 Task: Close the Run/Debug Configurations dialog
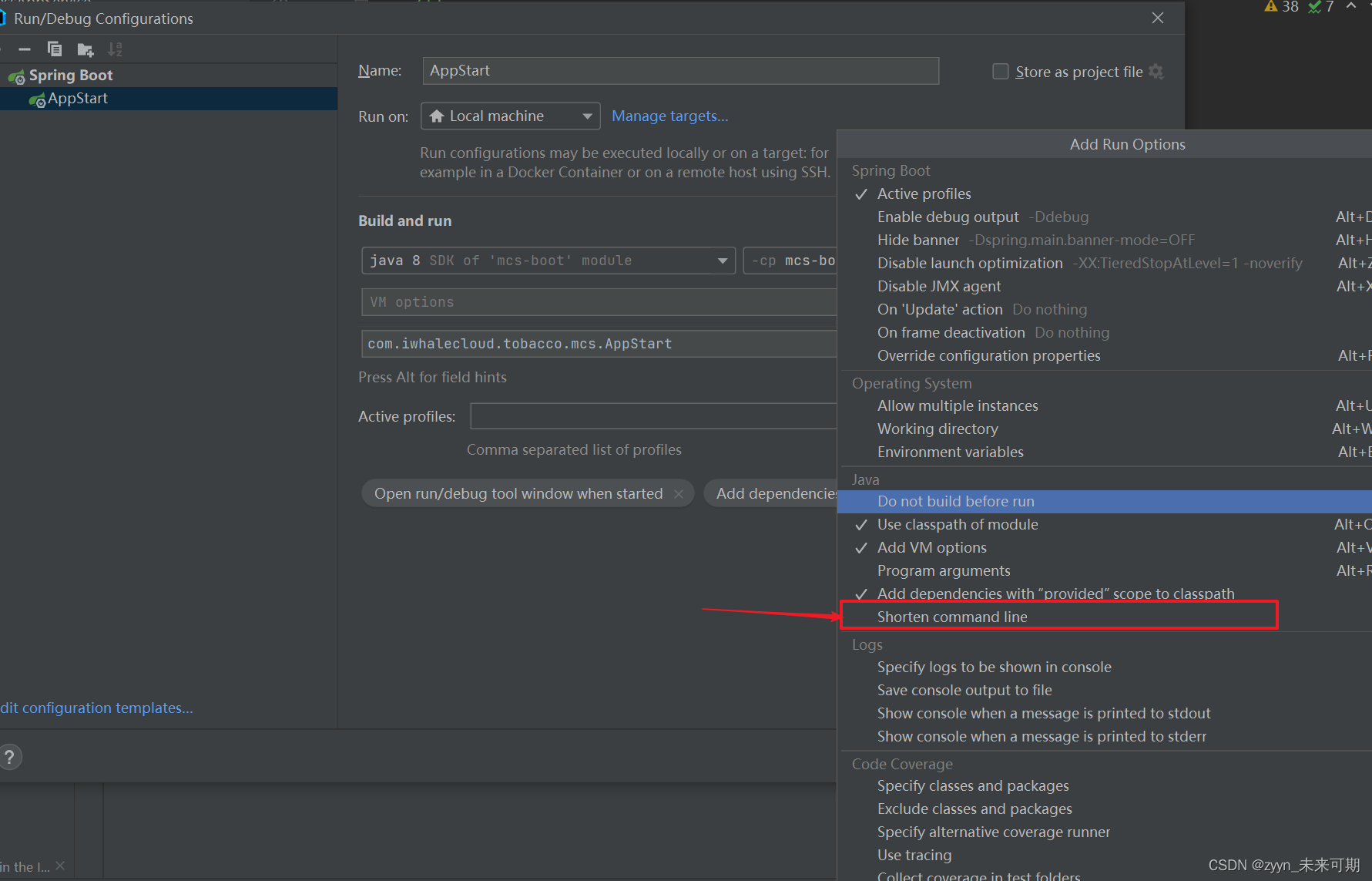click(x=1157, y=18)
